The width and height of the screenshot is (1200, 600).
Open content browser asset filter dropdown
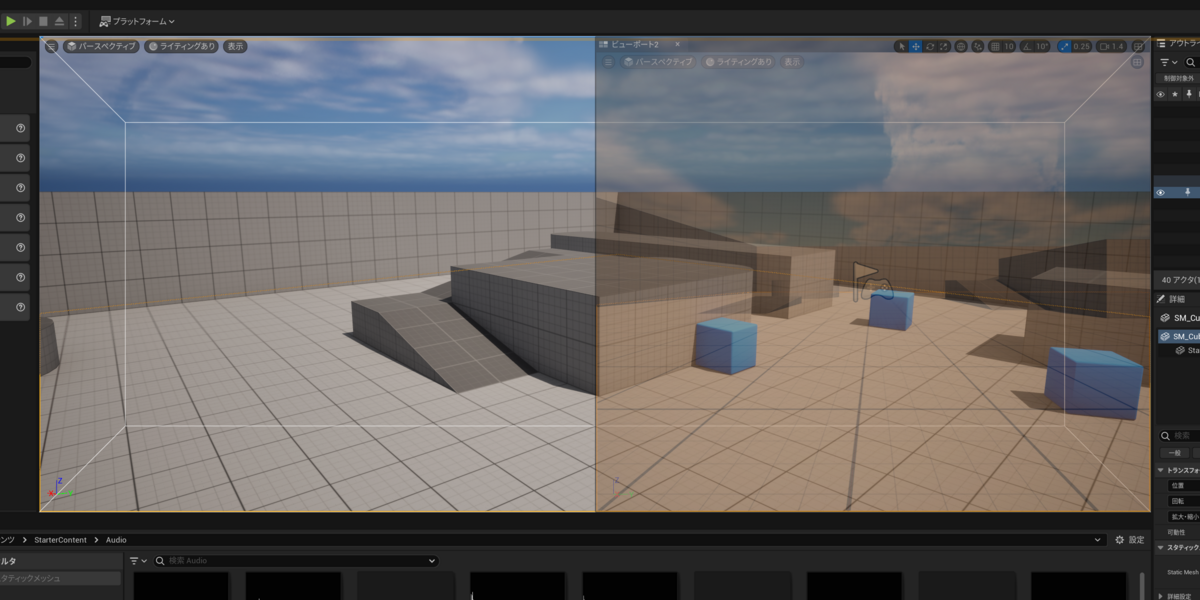pyautogui.click(x=137, y=561)
